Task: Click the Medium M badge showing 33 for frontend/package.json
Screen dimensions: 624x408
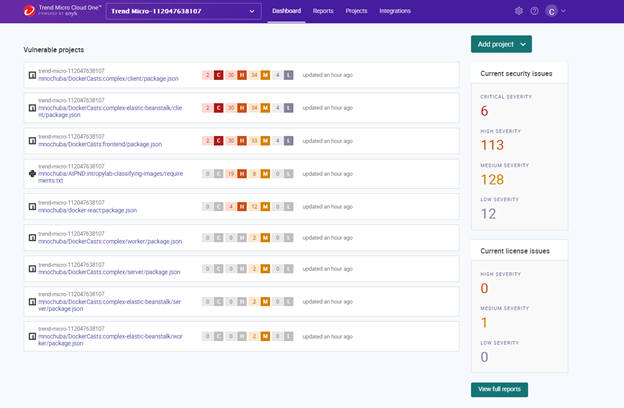Action: 265,141
